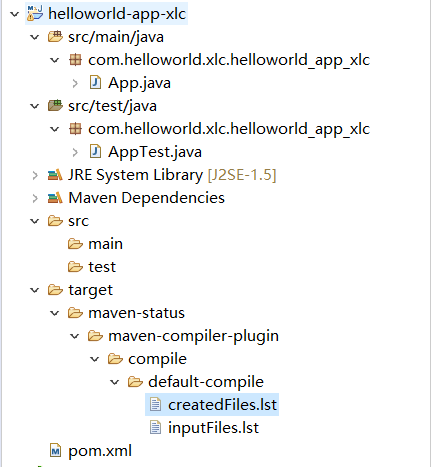Collapse the maven-compiler-plugin folder node
This screenshot has height=467, width=431.
(x=74, y=336)
